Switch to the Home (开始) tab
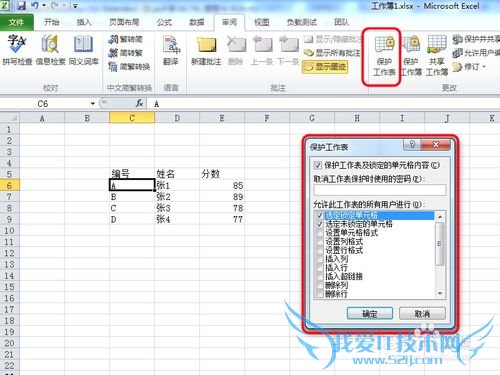Viewport: 500px width, 375px height. (52, 22)
